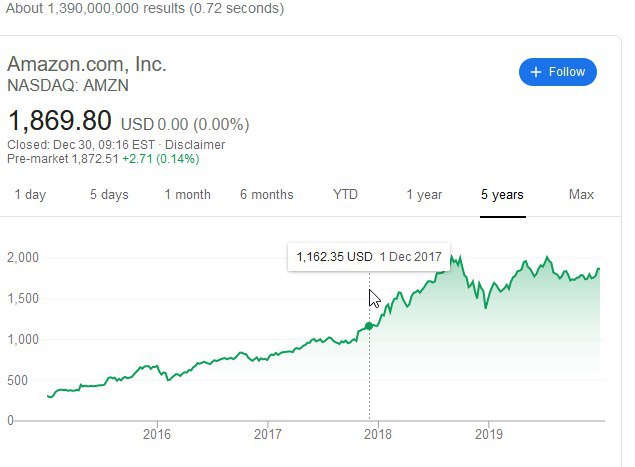Follow Amazon.com, Inc. stock
Viewport: 635px width, 467px height.
[x=558, y=72]
